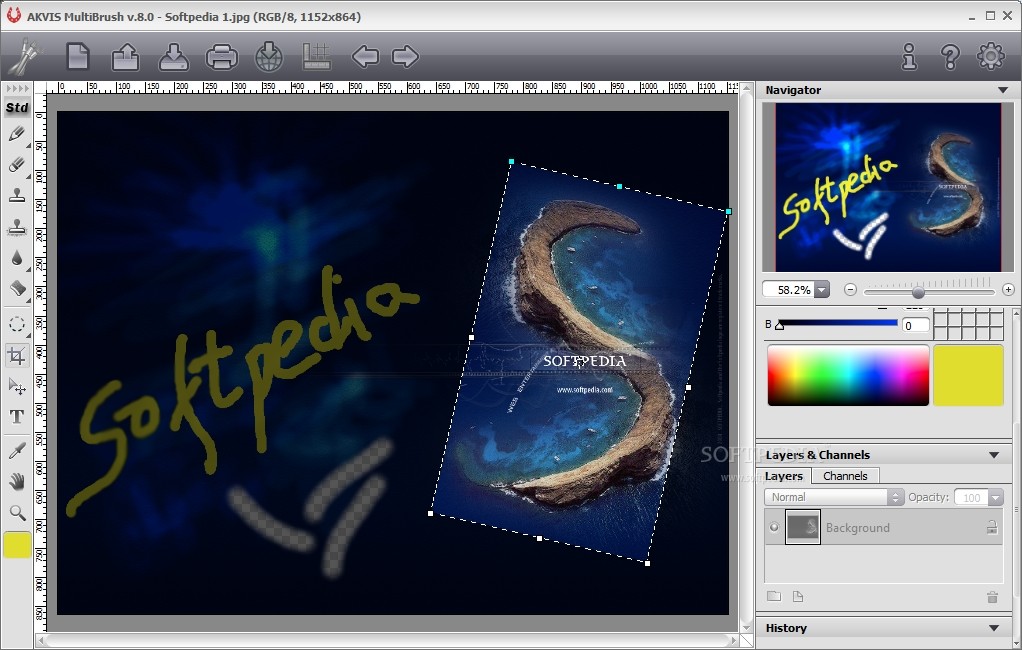Viewport: 1022px width, 650px height.
Task: Select the Move tool
Action: point(17,386)
